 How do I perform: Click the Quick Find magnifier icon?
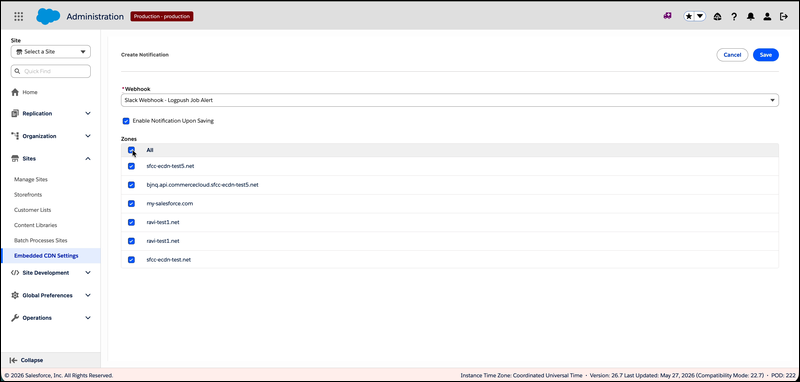coord(18,71)
